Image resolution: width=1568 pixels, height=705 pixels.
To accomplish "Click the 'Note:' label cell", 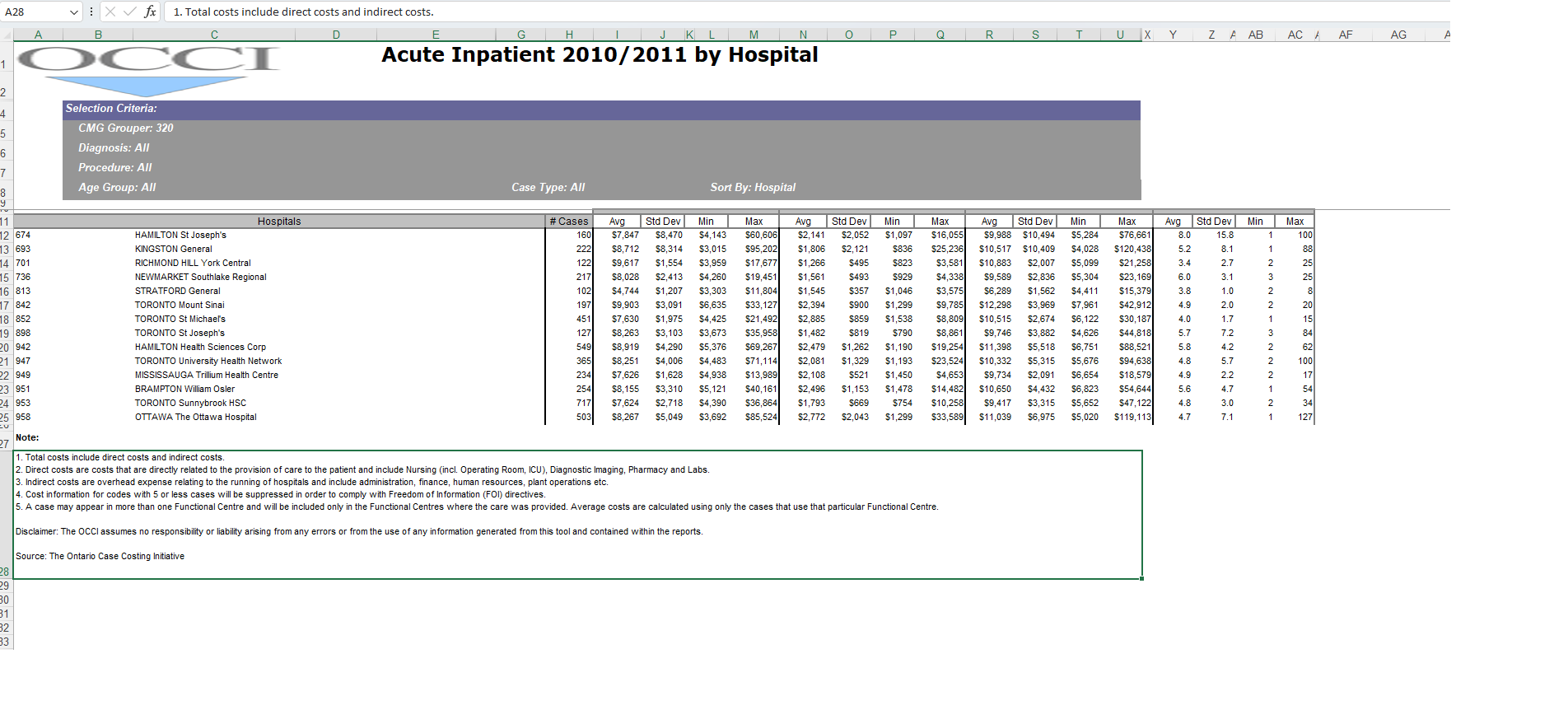I will (27, 438).
